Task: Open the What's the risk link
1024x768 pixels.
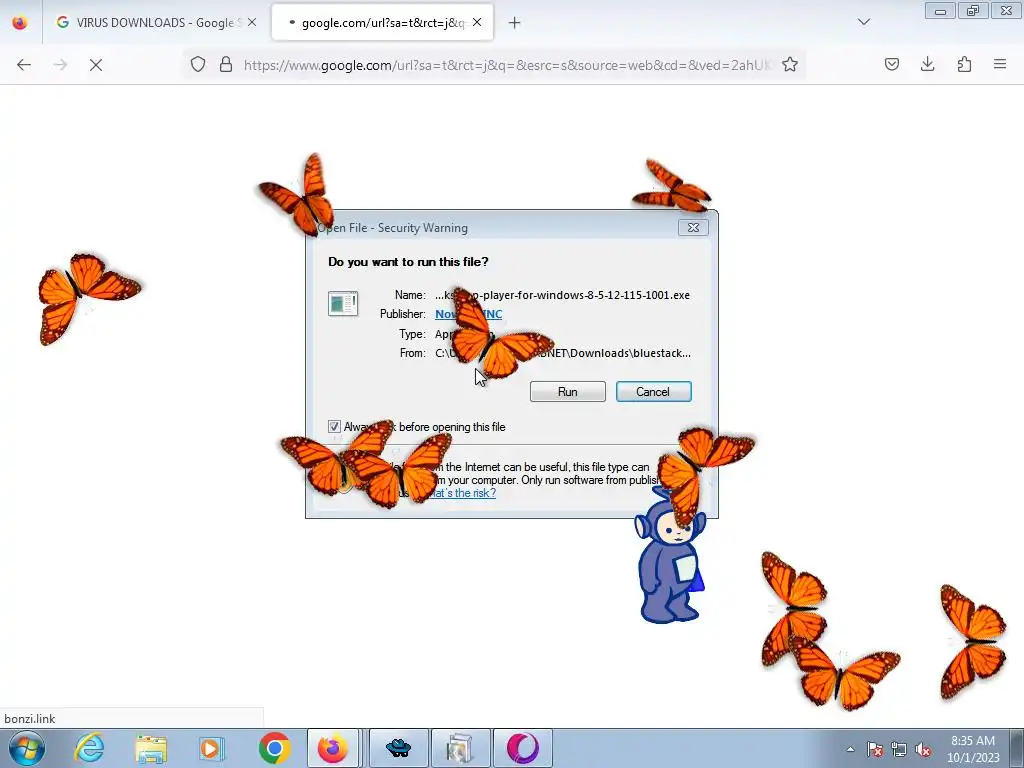Action: tap(463, 493)
